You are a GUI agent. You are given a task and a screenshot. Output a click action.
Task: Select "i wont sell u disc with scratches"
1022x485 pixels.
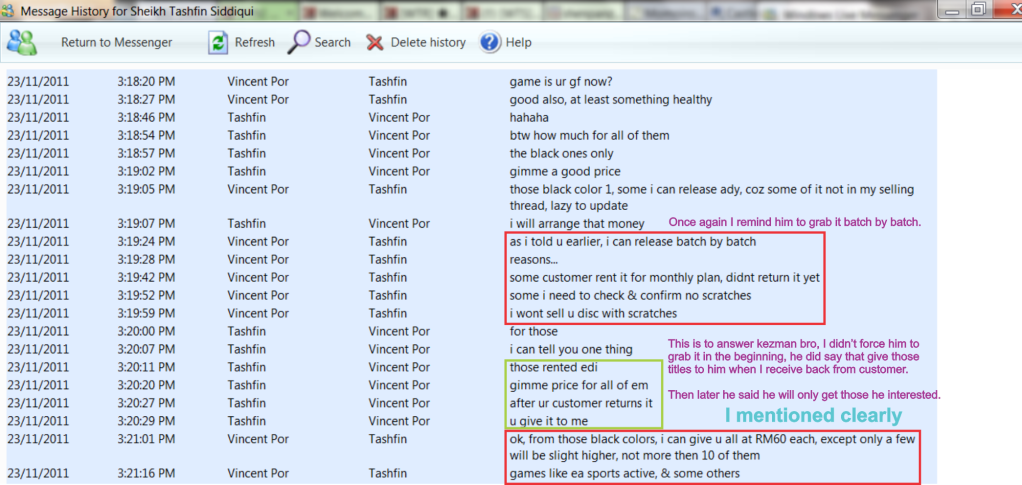pos(592,313)
